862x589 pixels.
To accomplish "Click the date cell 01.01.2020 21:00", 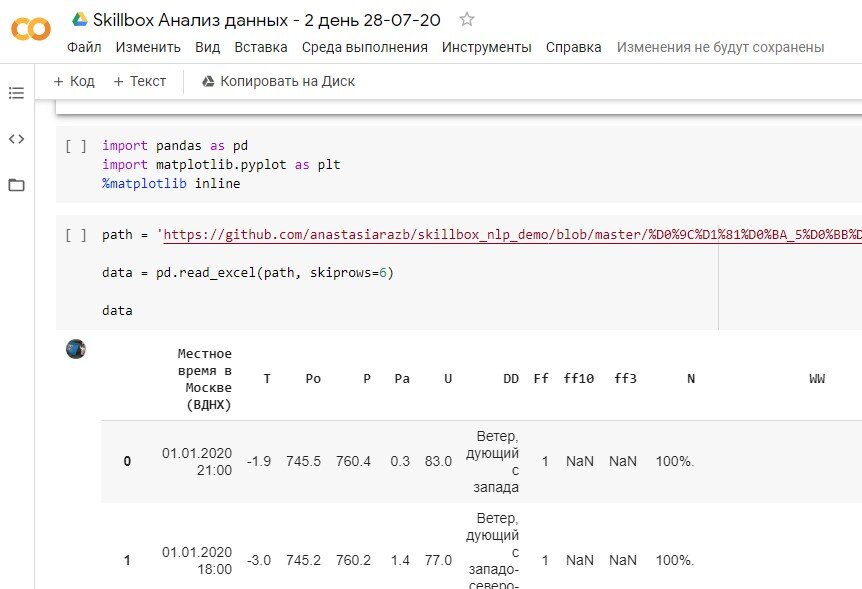I will (x=197, y=461).
